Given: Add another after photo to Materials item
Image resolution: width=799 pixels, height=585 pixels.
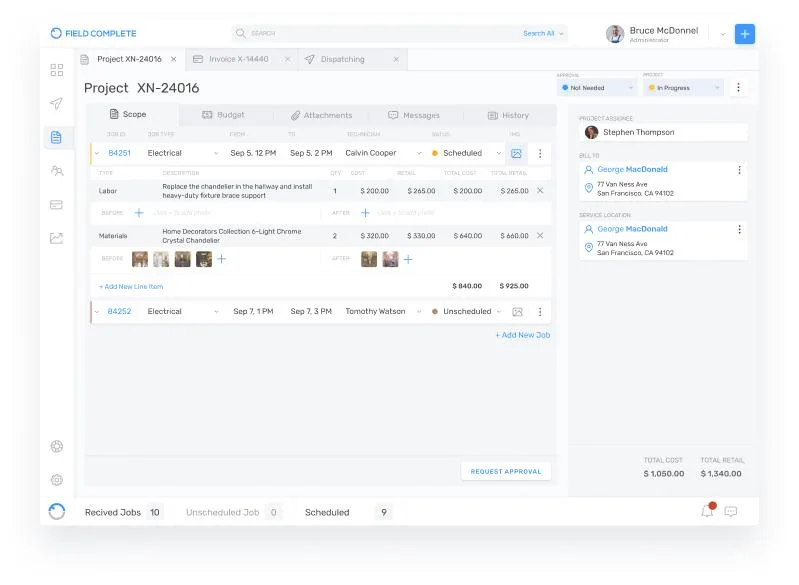Looking at the screenshot, I should click(x=408, y=260).
